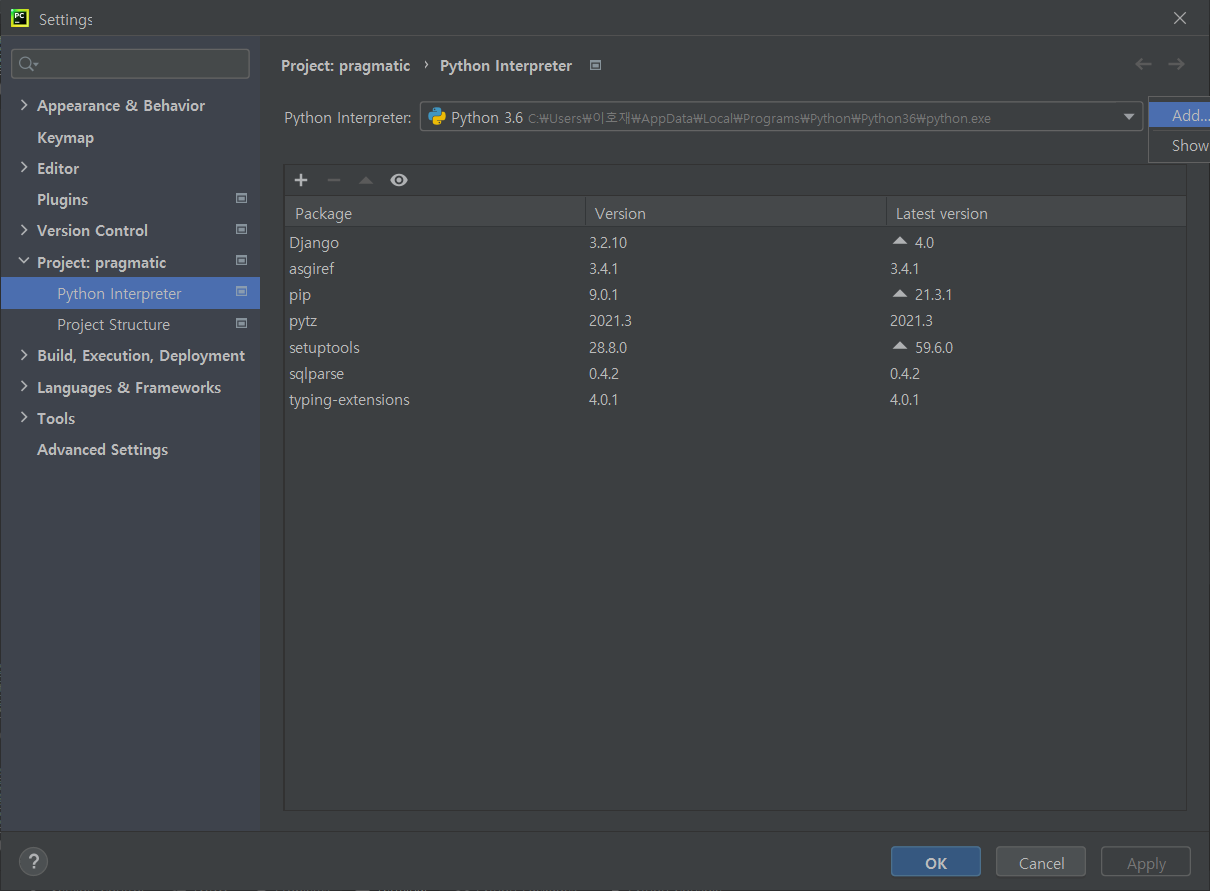Select Python Interpreter in the tree
Screen dimensions: 1210x891
pyautogui.click(x=130, y=293)
